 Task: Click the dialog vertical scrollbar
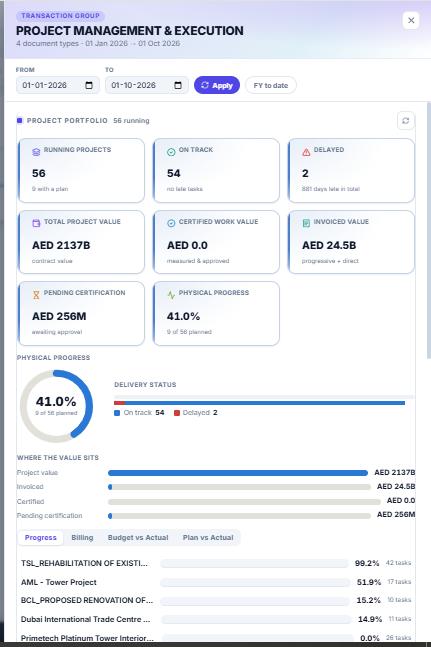[x=429, y=231]
